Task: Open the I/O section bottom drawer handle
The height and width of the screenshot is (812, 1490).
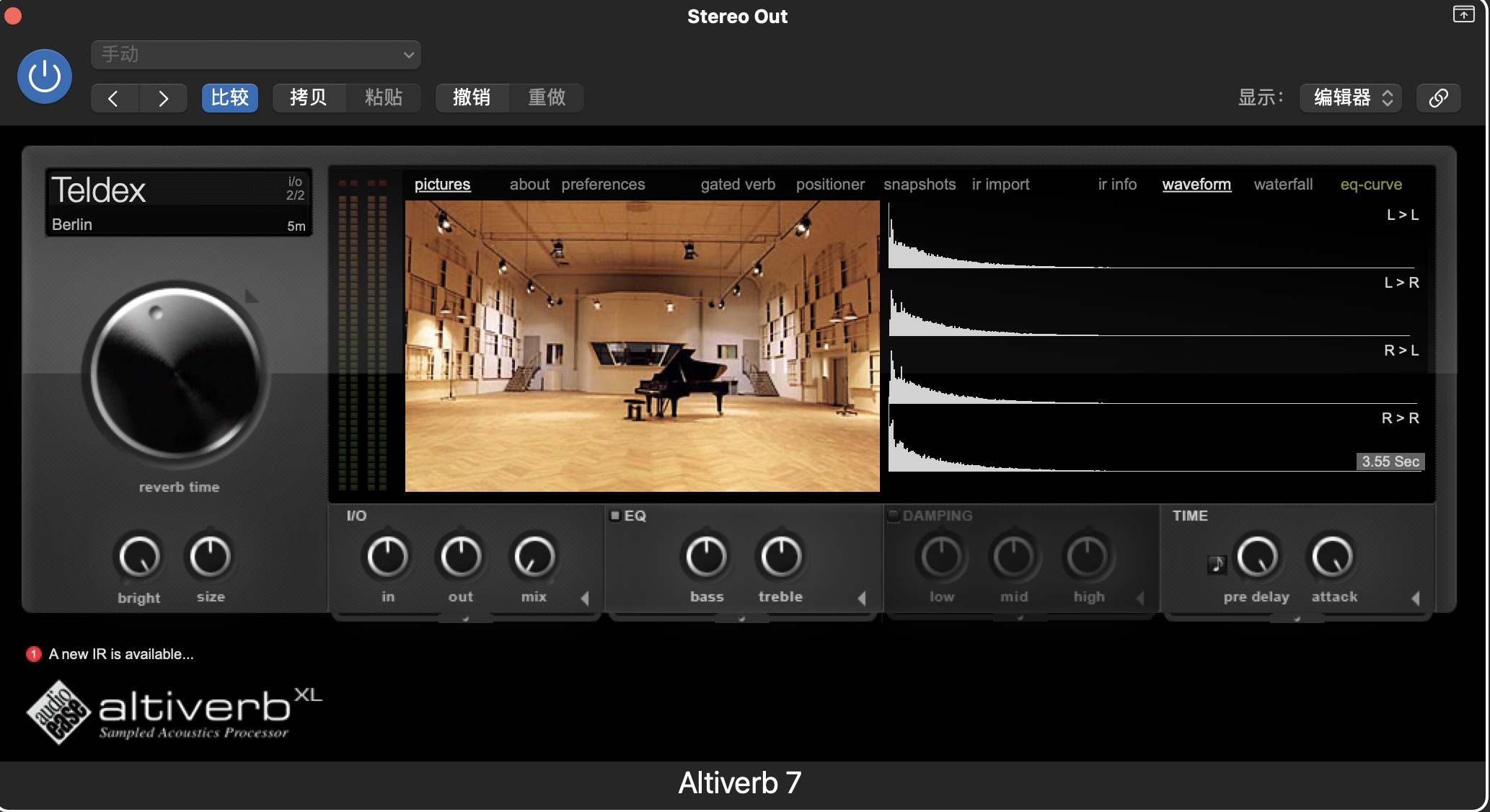Action: coord(465,618)
